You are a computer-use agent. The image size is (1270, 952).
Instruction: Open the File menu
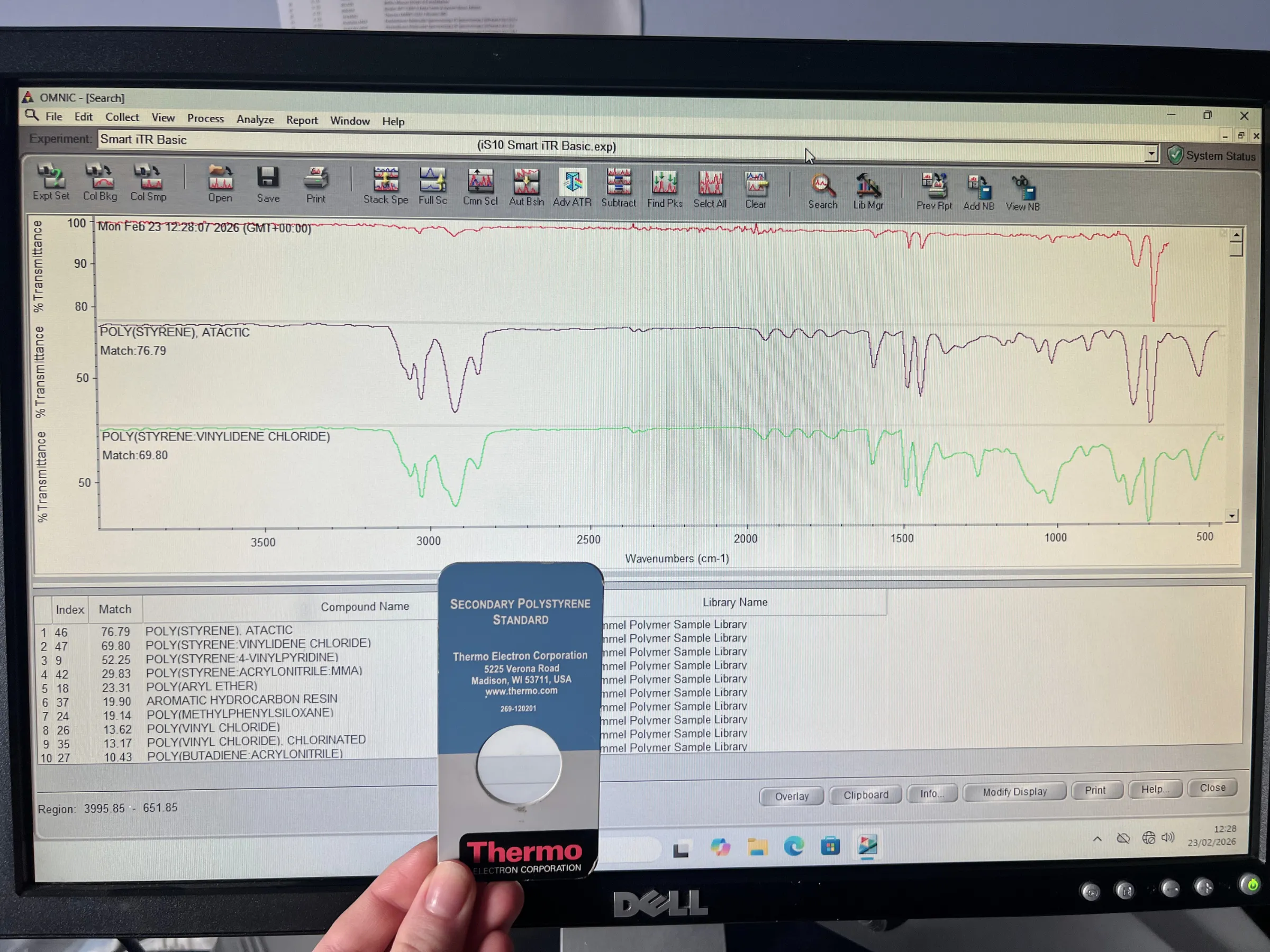coord(54,116)
